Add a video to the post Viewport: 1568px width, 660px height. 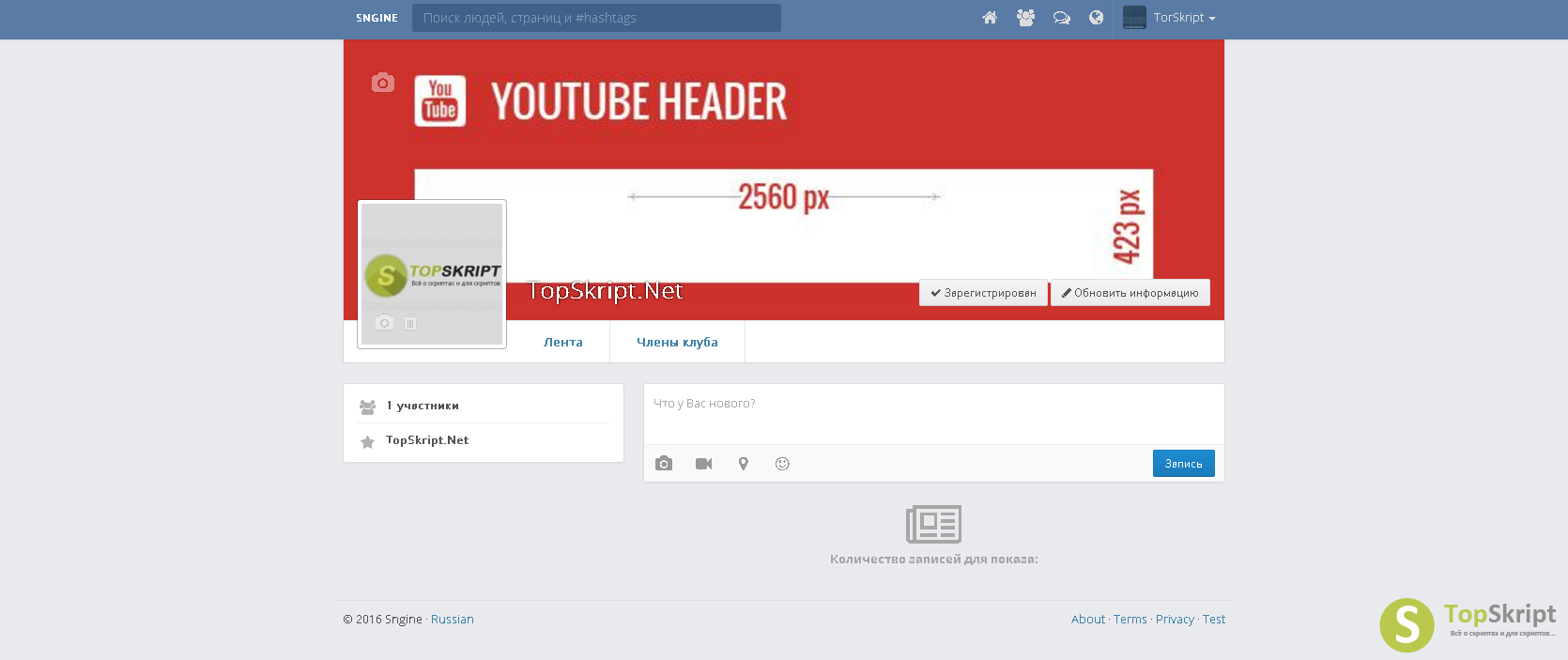pyautogui.click(x=703, y=464)
